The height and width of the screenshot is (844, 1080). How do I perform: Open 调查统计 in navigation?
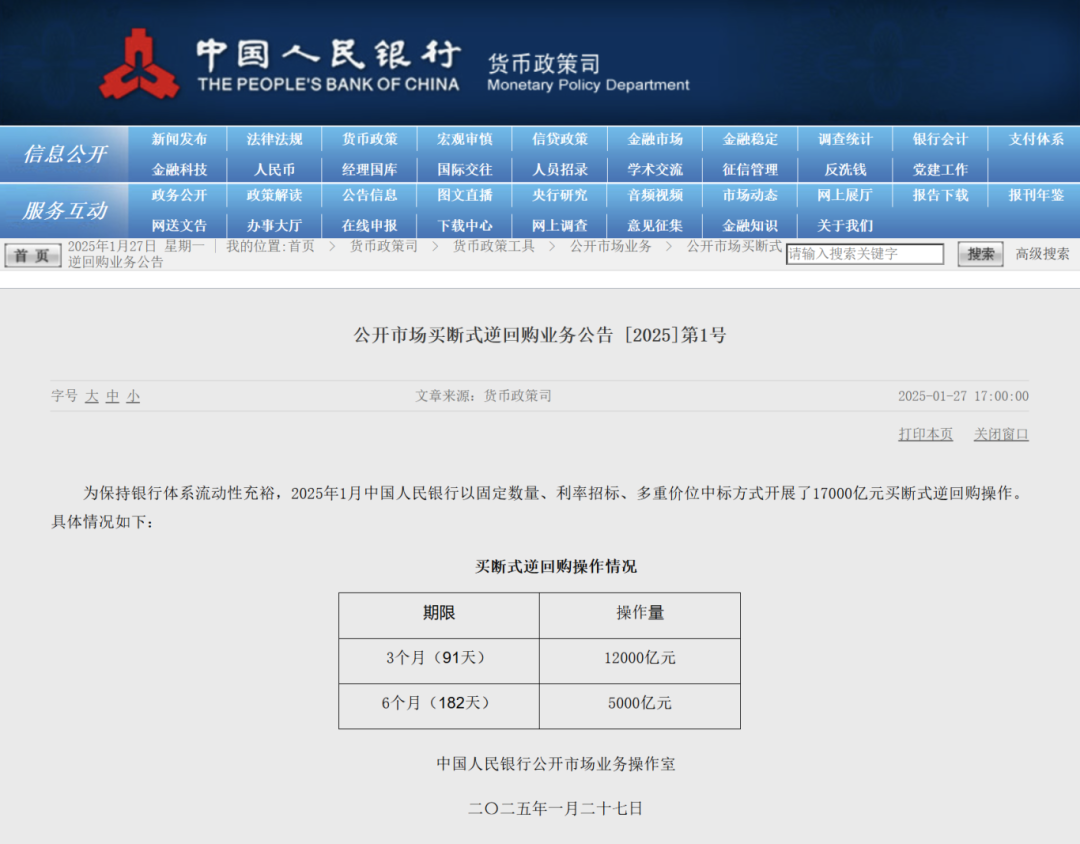[x=845, y=140]
